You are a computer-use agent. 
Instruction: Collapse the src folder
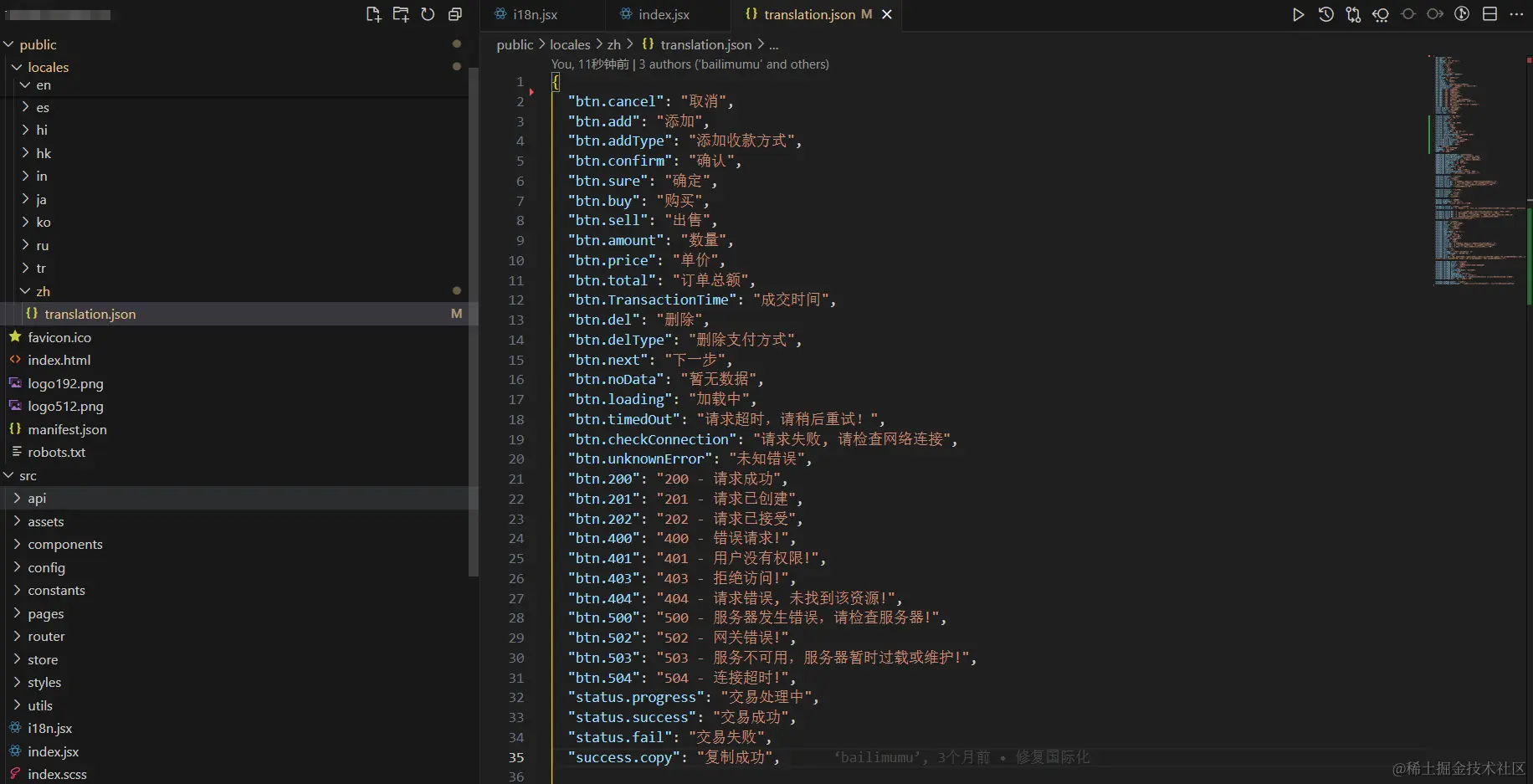8,475
